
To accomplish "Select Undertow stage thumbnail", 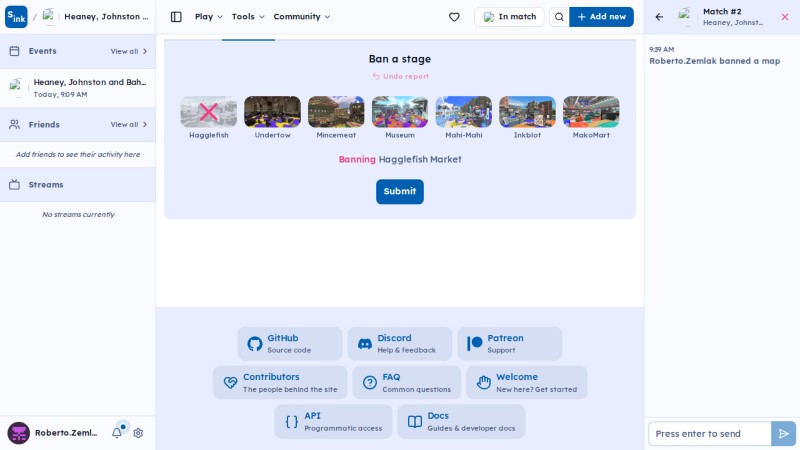I will point(272,112).
